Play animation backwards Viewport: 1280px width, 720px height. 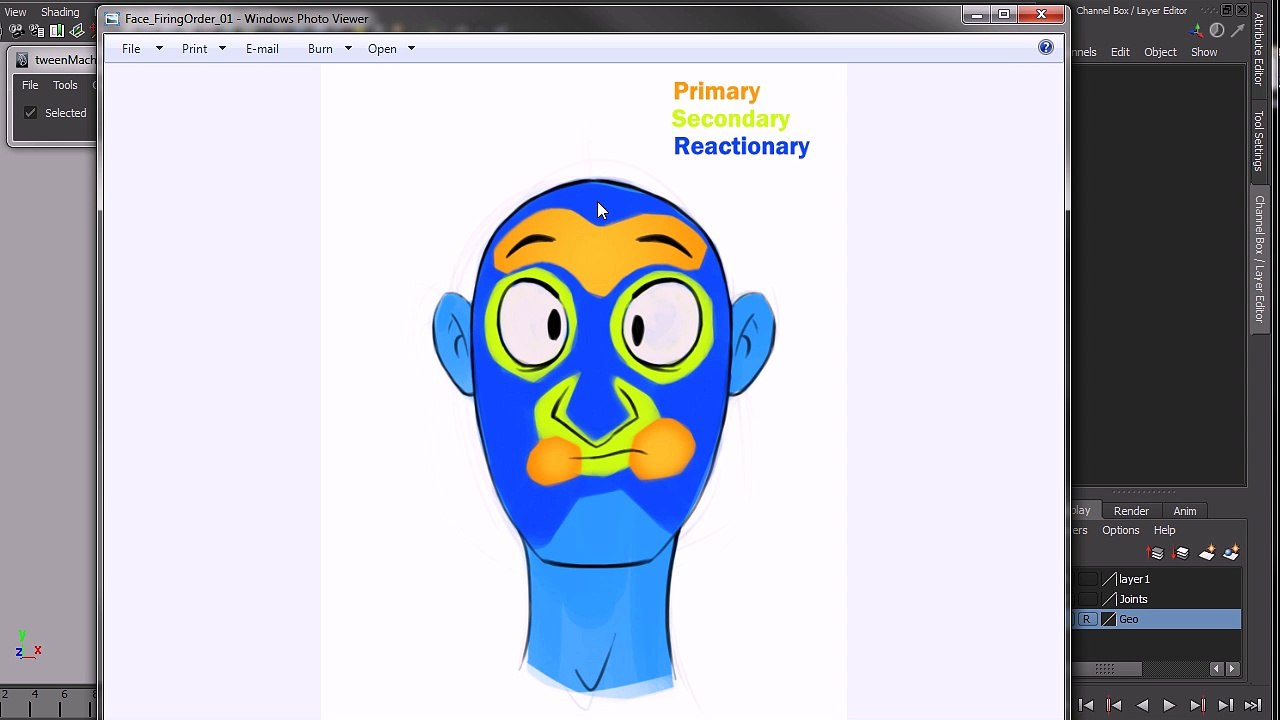1142,705
